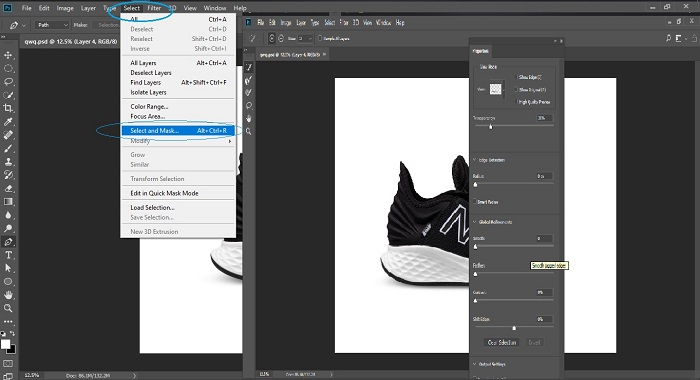The image size is (700, 380).
Task: Collapse the Edge Detection section
Action: pos(475,160)
